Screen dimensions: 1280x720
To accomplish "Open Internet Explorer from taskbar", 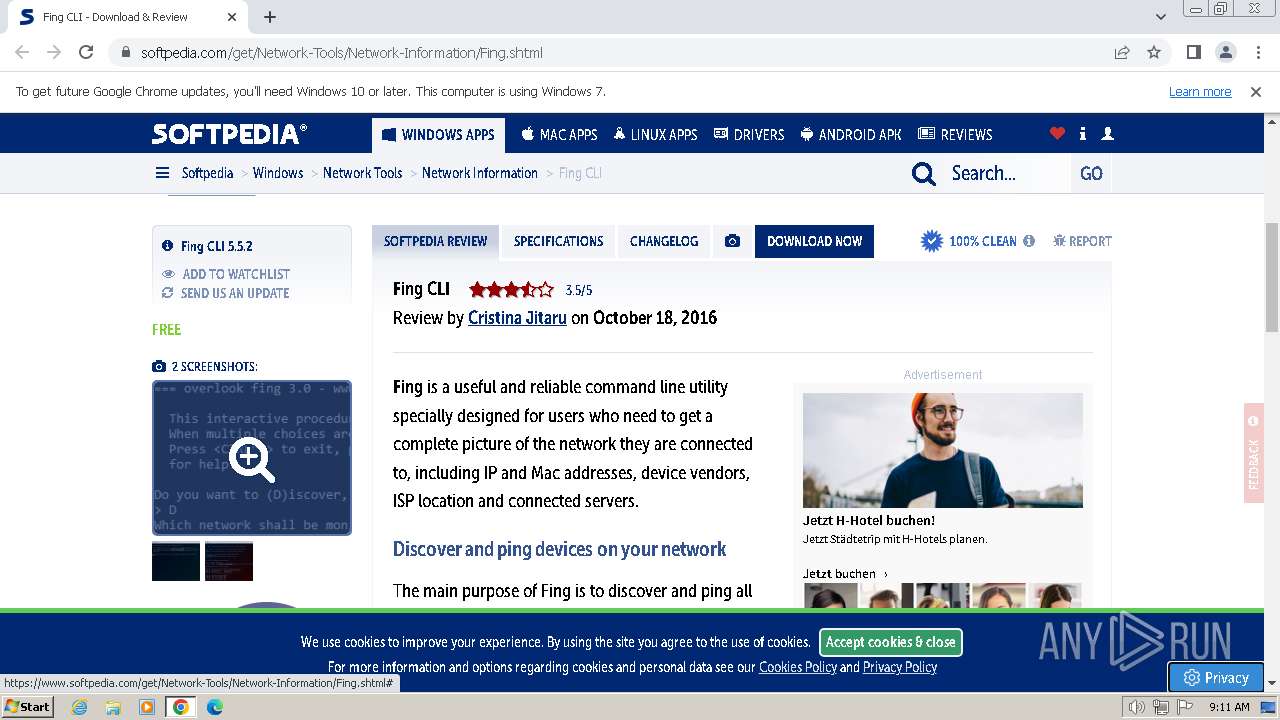I will (79, 707).
